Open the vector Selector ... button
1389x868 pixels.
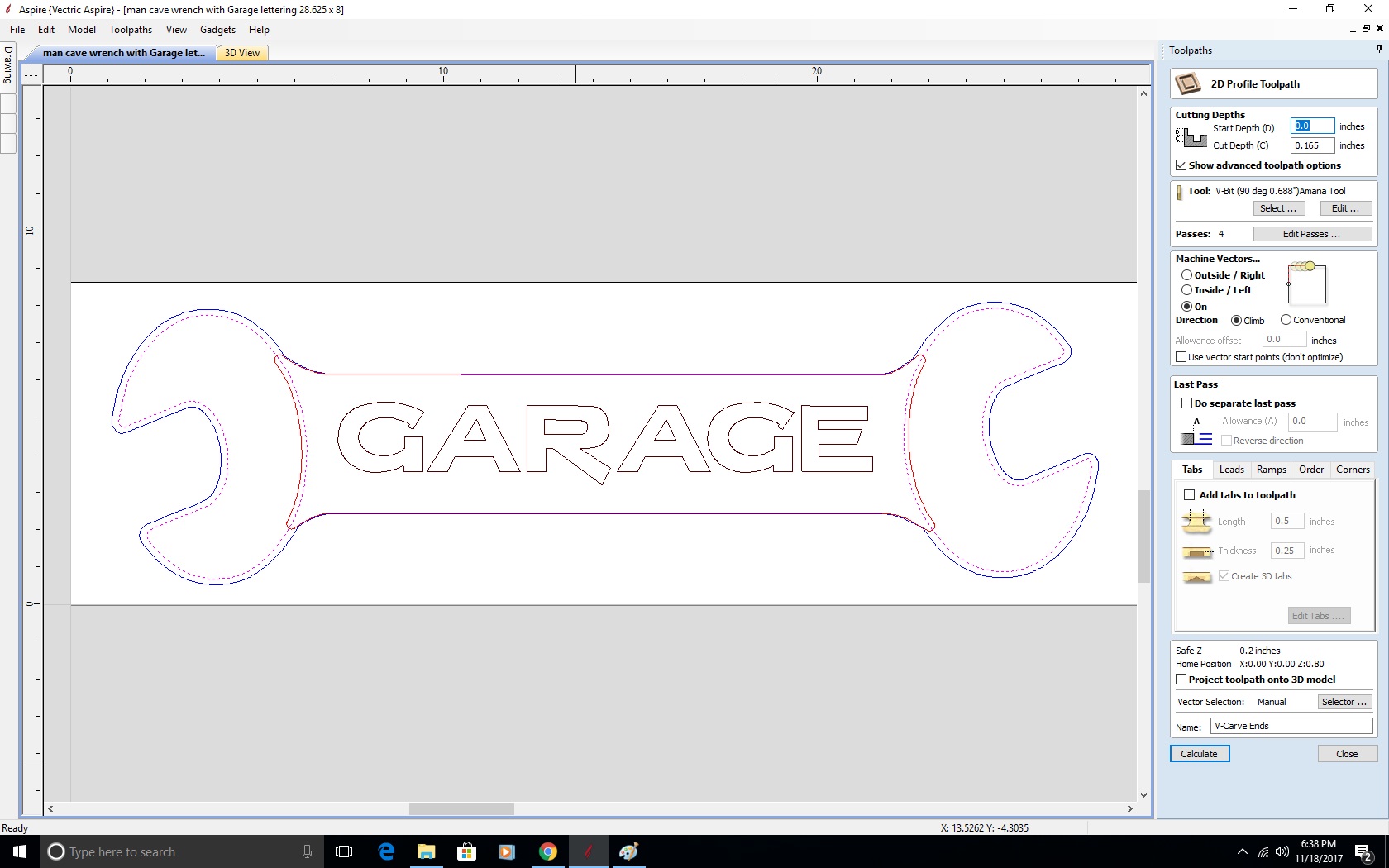click(1344, 702)
